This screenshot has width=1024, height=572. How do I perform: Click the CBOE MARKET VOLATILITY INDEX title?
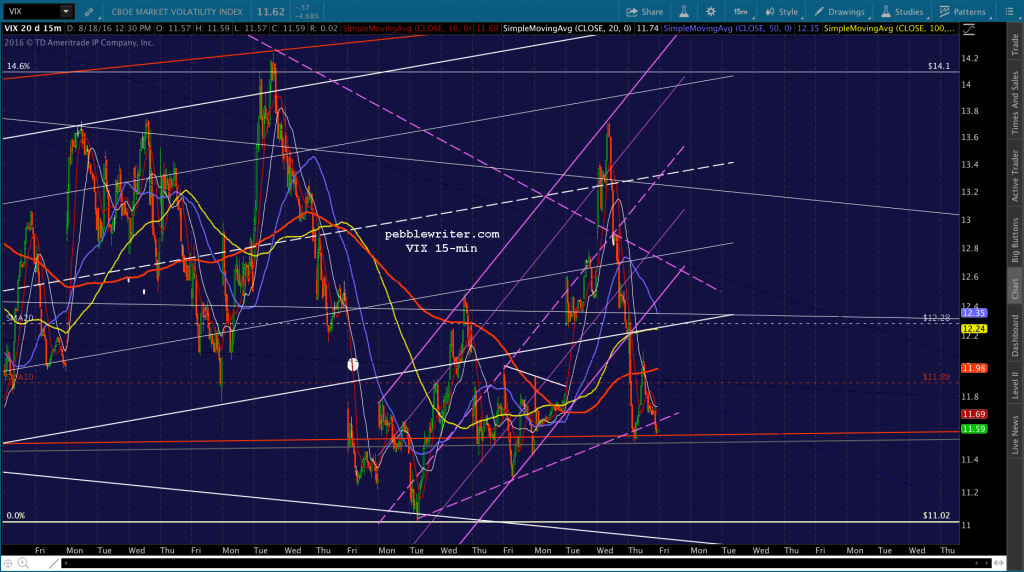[177, 12]
